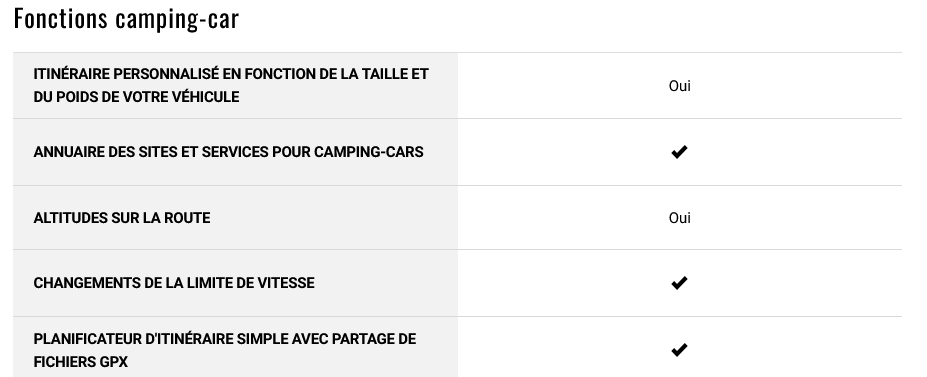
Task: Click the word 'Fonctions' in the heading
Action: pos(60,18)
